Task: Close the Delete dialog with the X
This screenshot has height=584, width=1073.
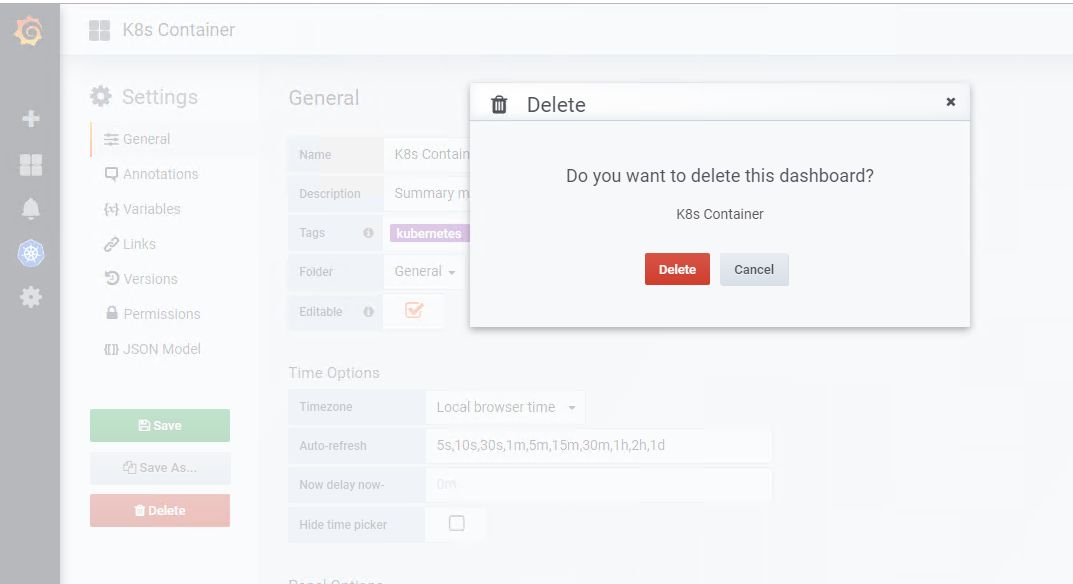Action: (x=951, y=102)
